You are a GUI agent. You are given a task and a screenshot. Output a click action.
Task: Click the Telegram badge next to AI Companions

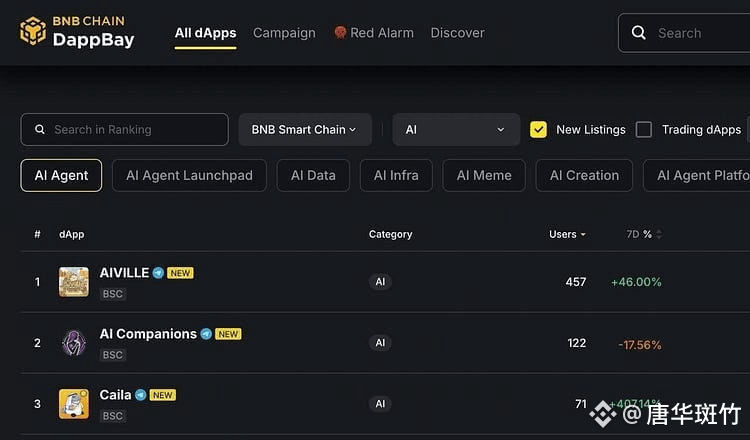tap(206, 334)
